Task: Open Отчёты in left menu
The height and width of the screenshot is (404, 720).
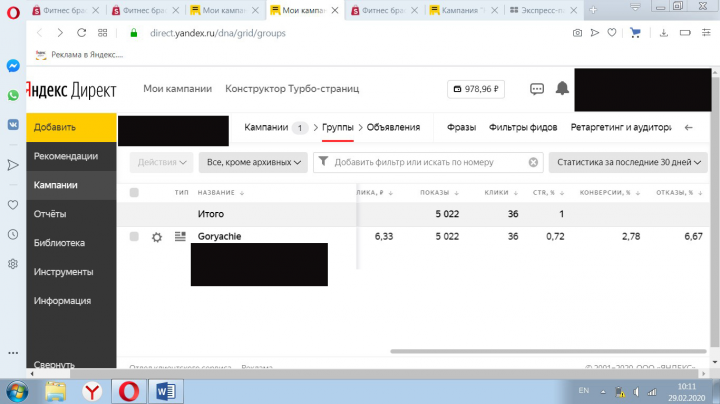Action: coord(71,214)
